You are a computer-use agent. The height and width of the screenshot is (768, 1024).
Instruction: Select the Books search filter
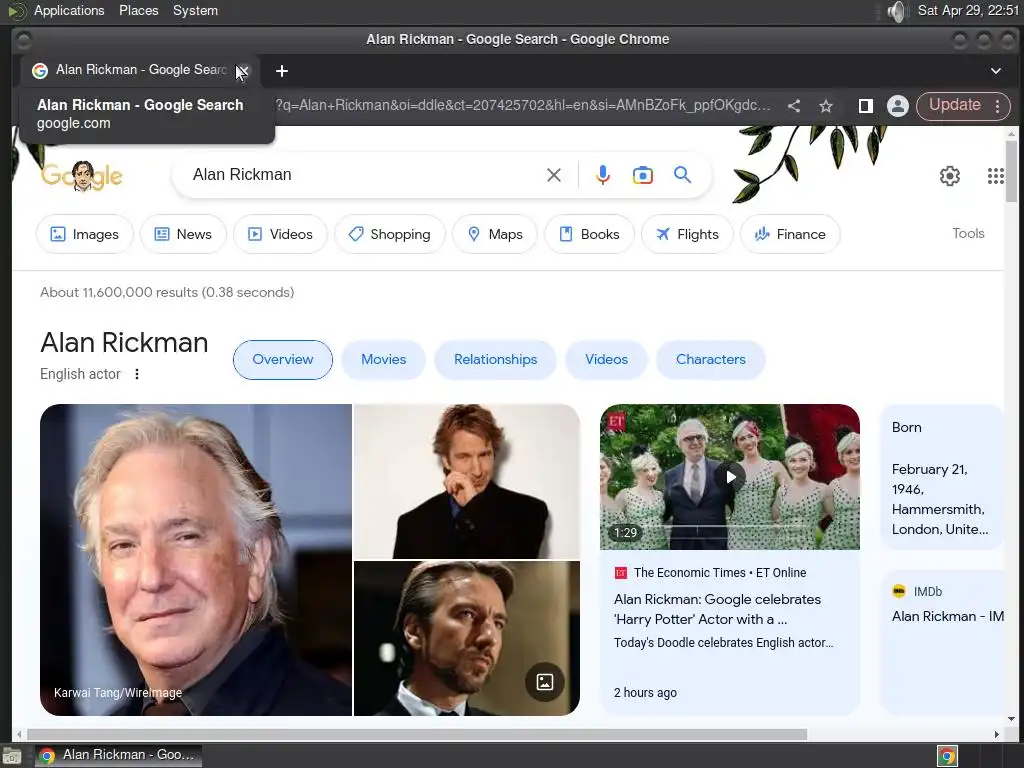(x=589, y=234)
